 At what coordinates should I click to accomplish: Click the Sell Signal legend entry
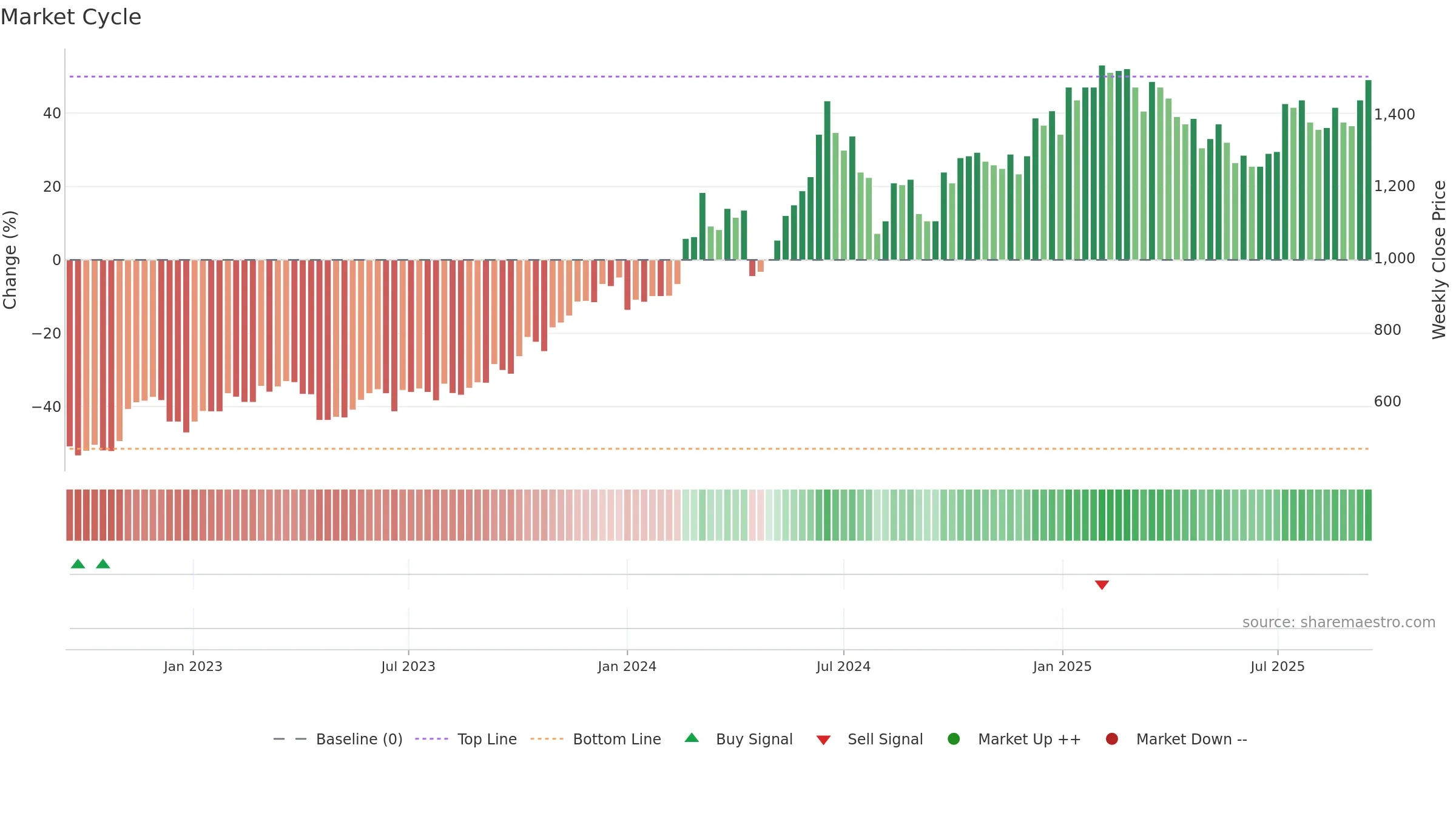[x=870, y=739]
